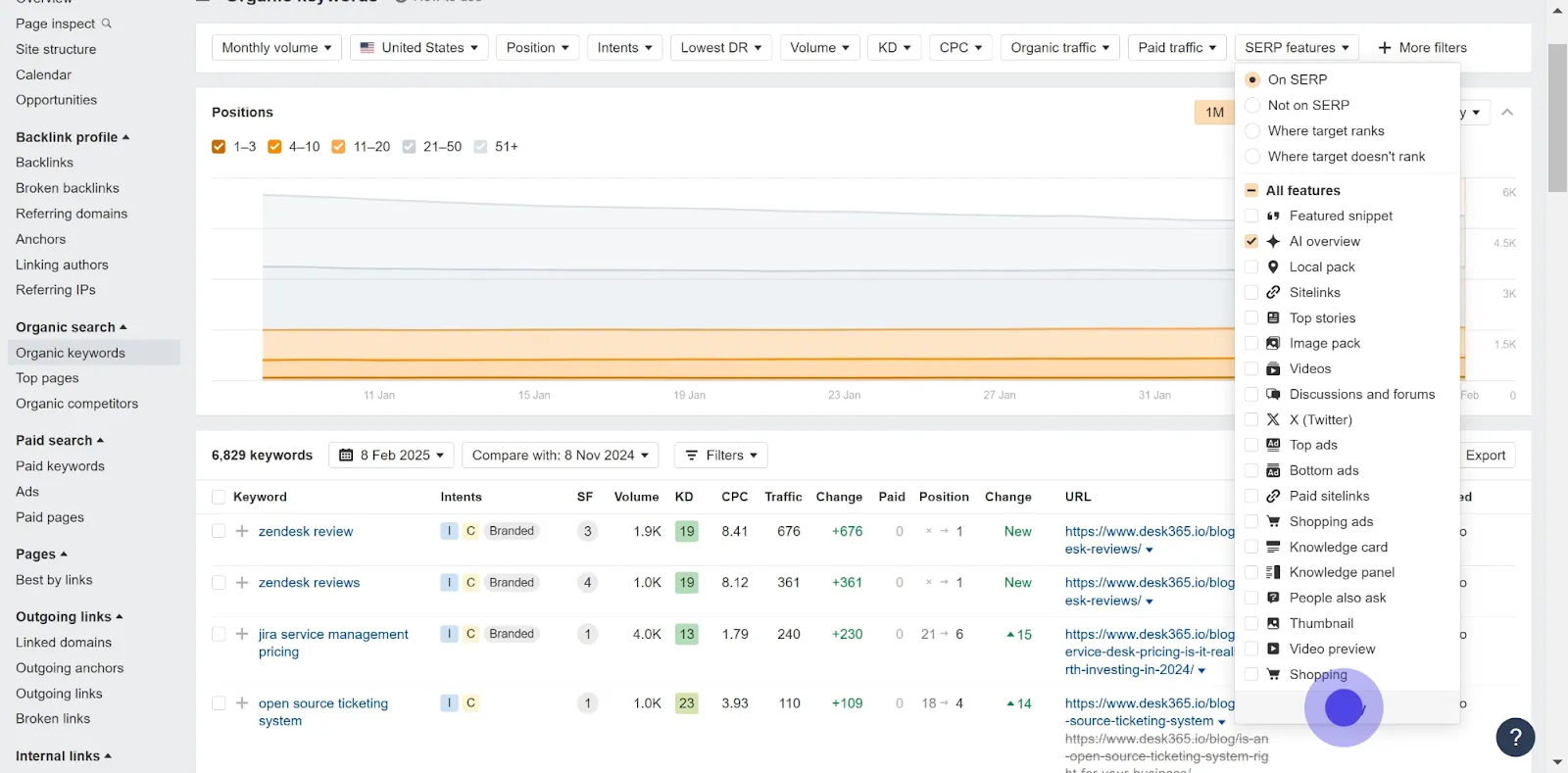This screenshot has height=773, width=1568.
Task: Click the Export button
Action: click(1485, 456)
